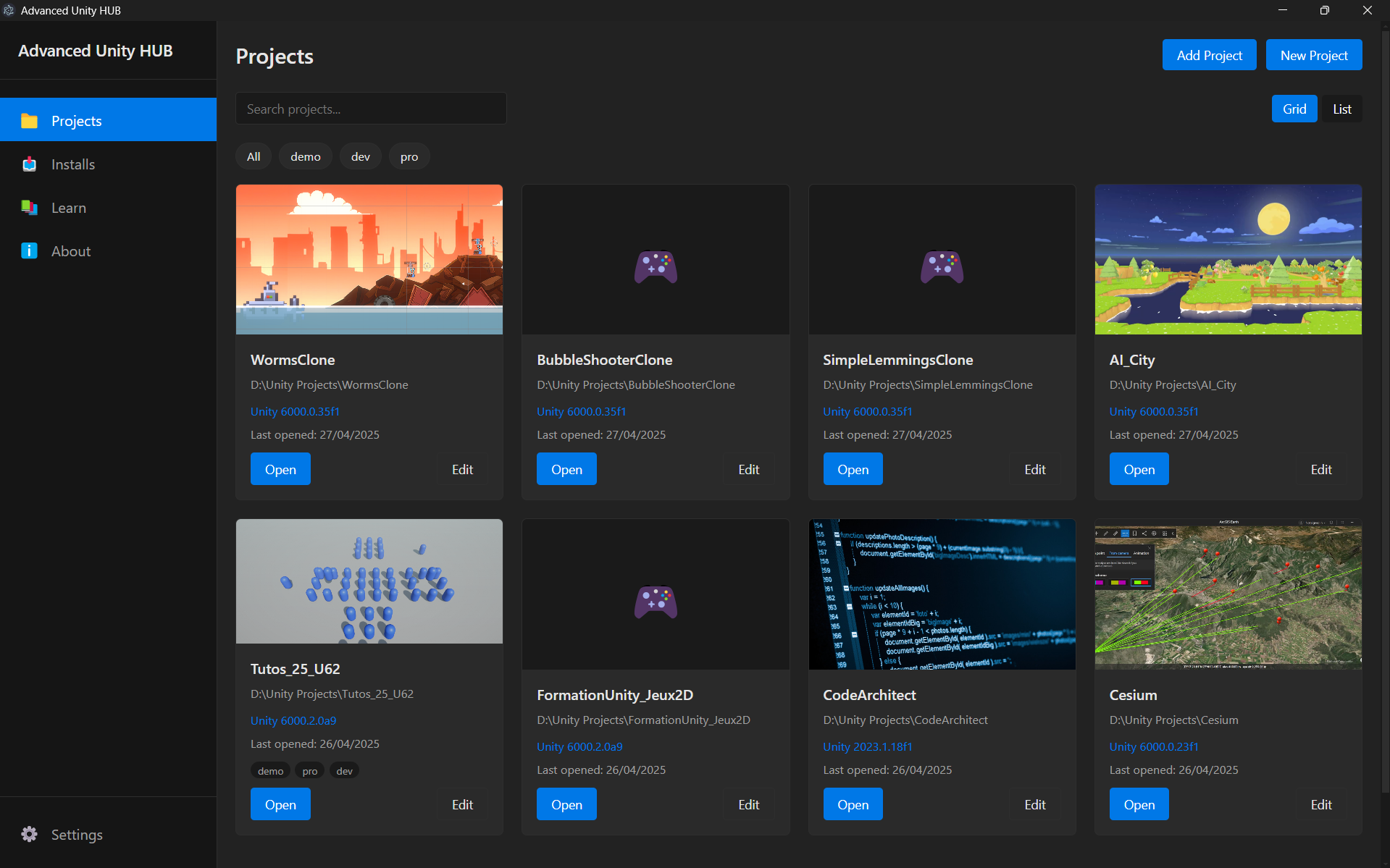1390x868 pixels.
Task: Edit the BubbleShooterClone project
Action: pos(748,469)
